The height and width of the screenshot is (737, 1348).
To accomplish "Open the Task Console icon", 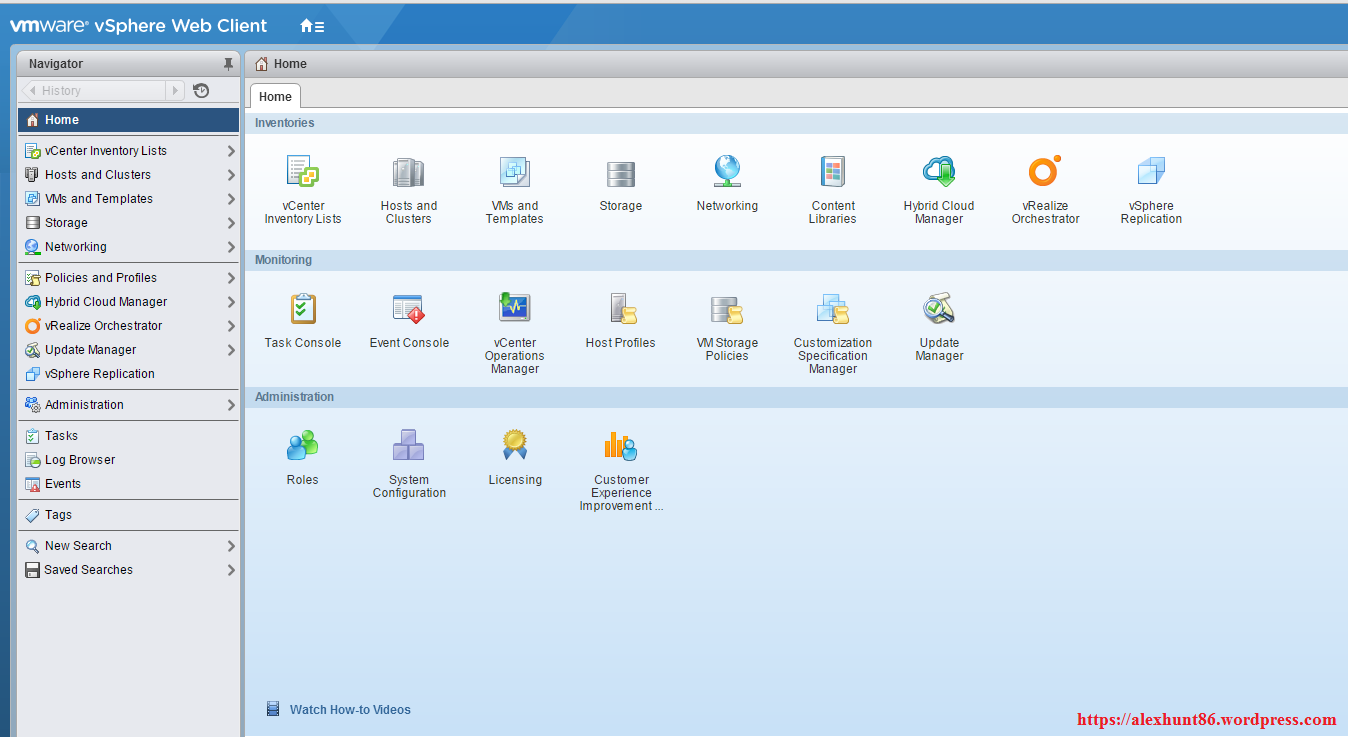I will coord(302,309).
